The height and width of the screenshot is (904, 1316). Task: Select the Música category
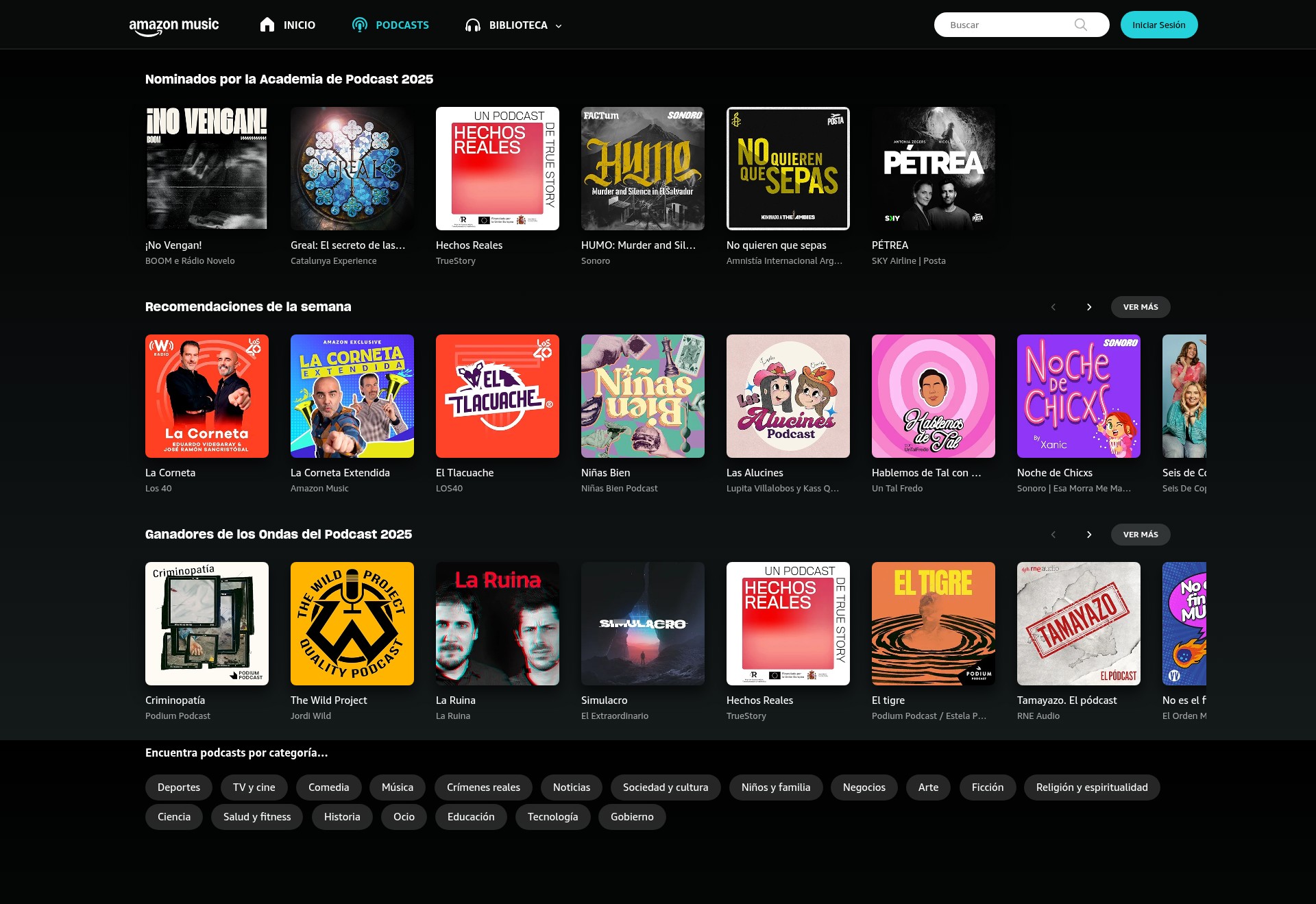tap(398, 787)
